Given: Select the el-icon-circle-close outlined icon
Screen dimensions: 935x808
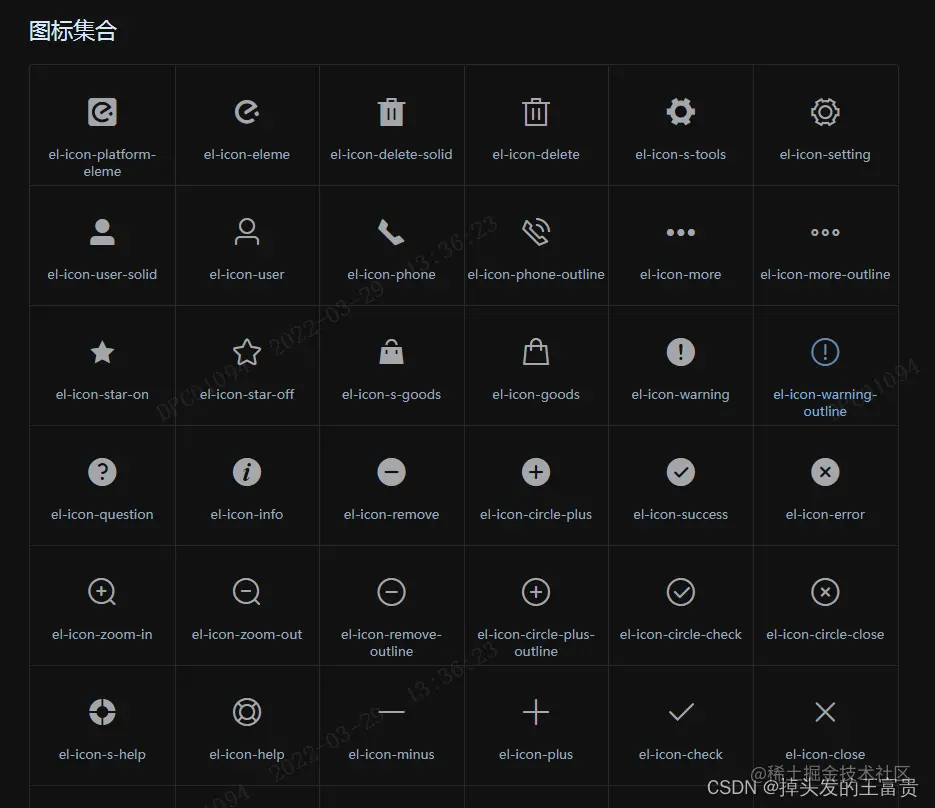Looking at the screenshot, I should 825,592.
